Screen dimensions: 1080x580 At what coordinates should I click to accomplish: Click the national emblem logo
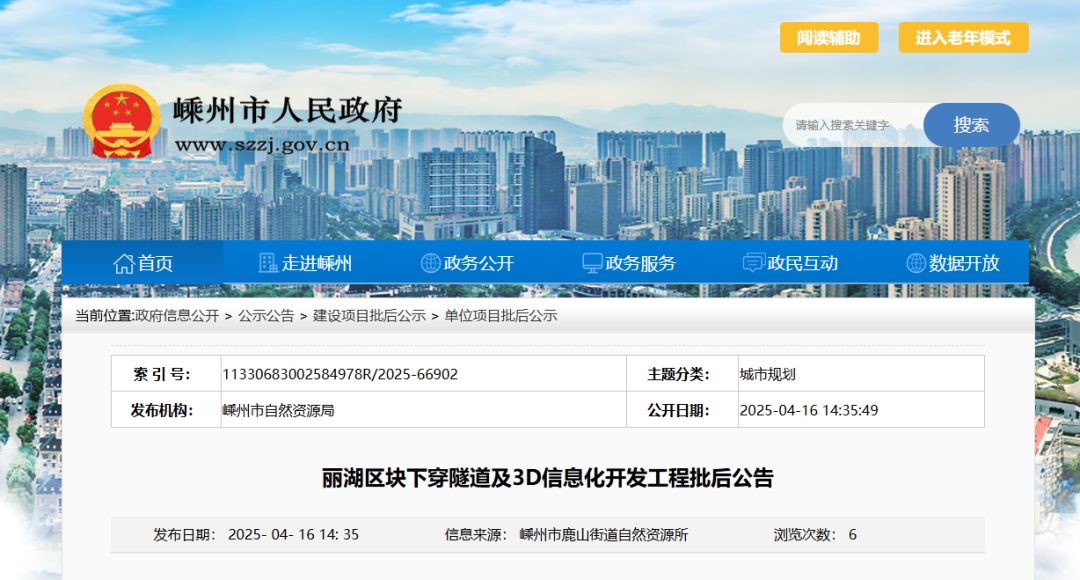point(121,121)
